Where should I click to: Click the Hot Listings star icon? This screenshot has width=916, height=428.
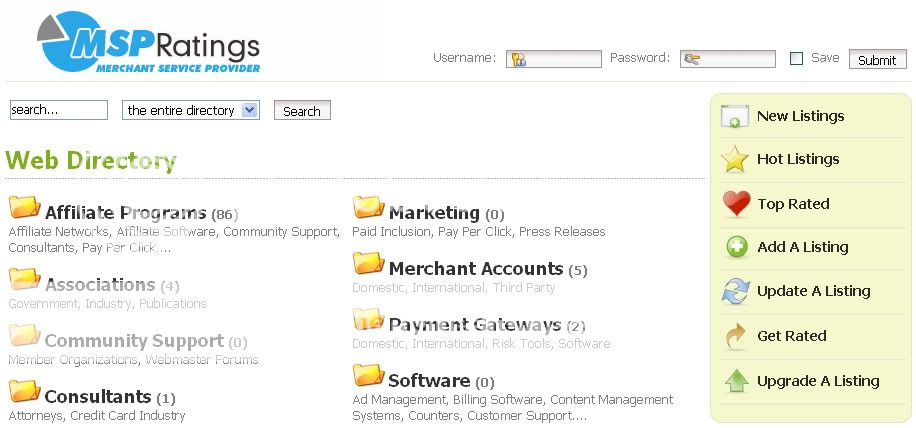[735, 159]
